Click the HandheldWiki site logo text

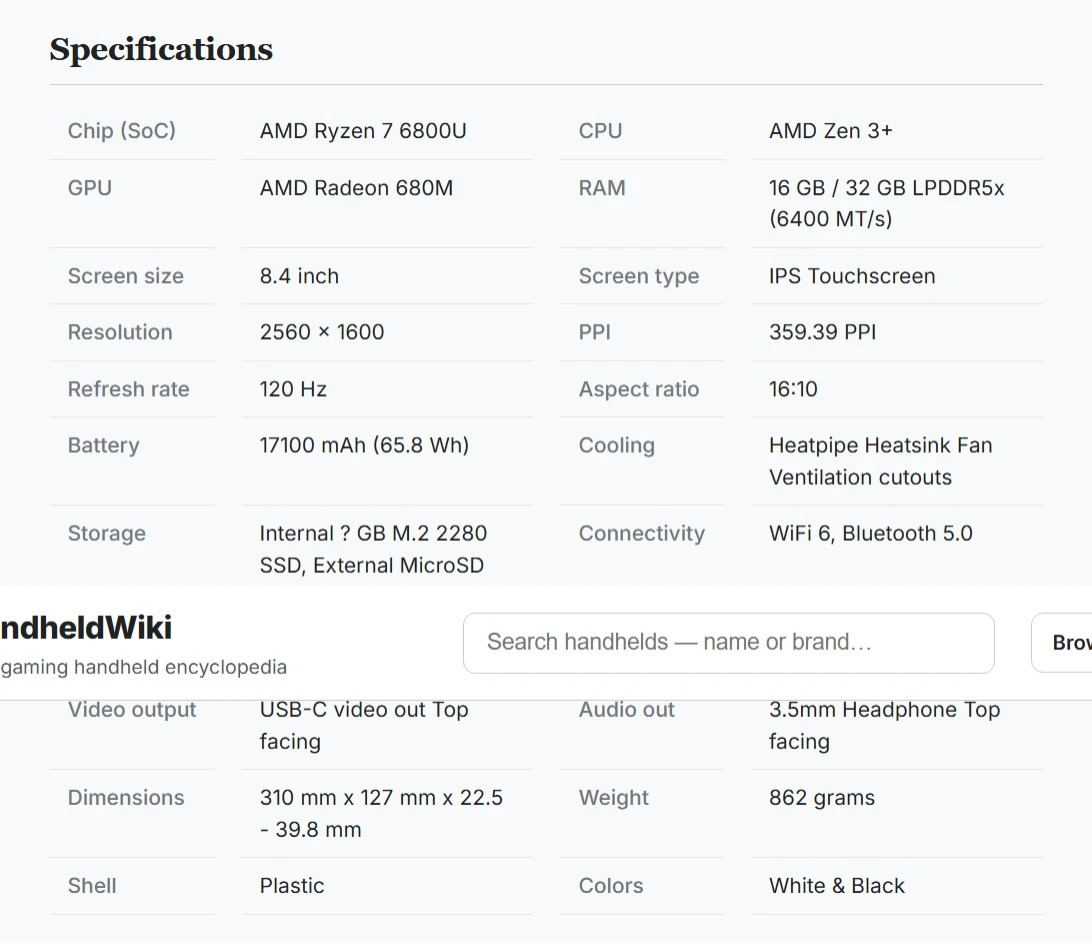tap(86, 628)
